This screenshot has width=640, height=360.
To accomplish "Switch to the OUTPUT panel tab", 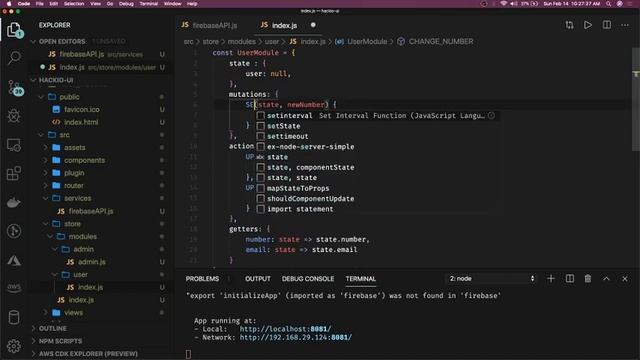I will 258,279.
